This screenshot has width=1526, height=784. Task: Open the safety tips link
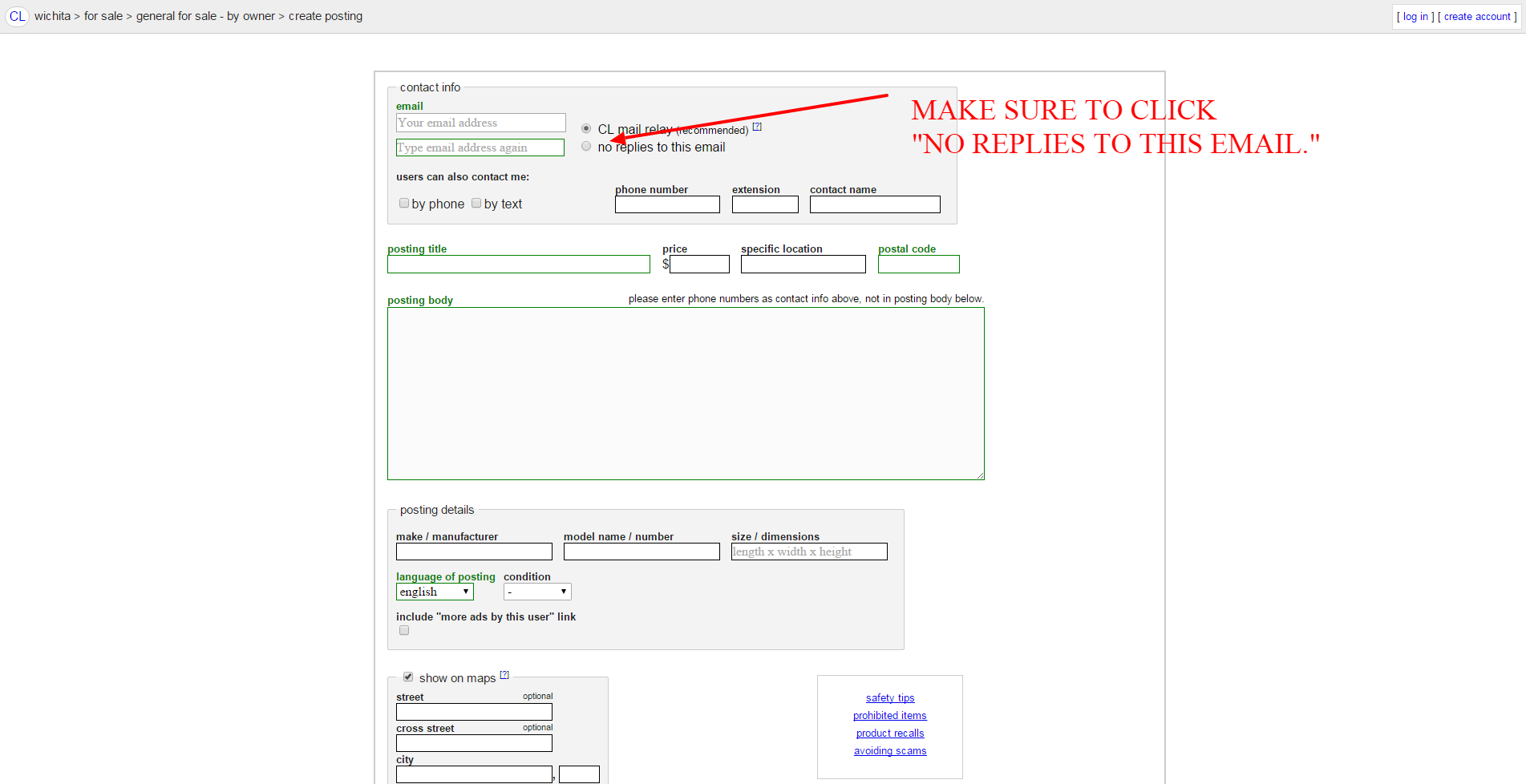click(x=890, y=698)
